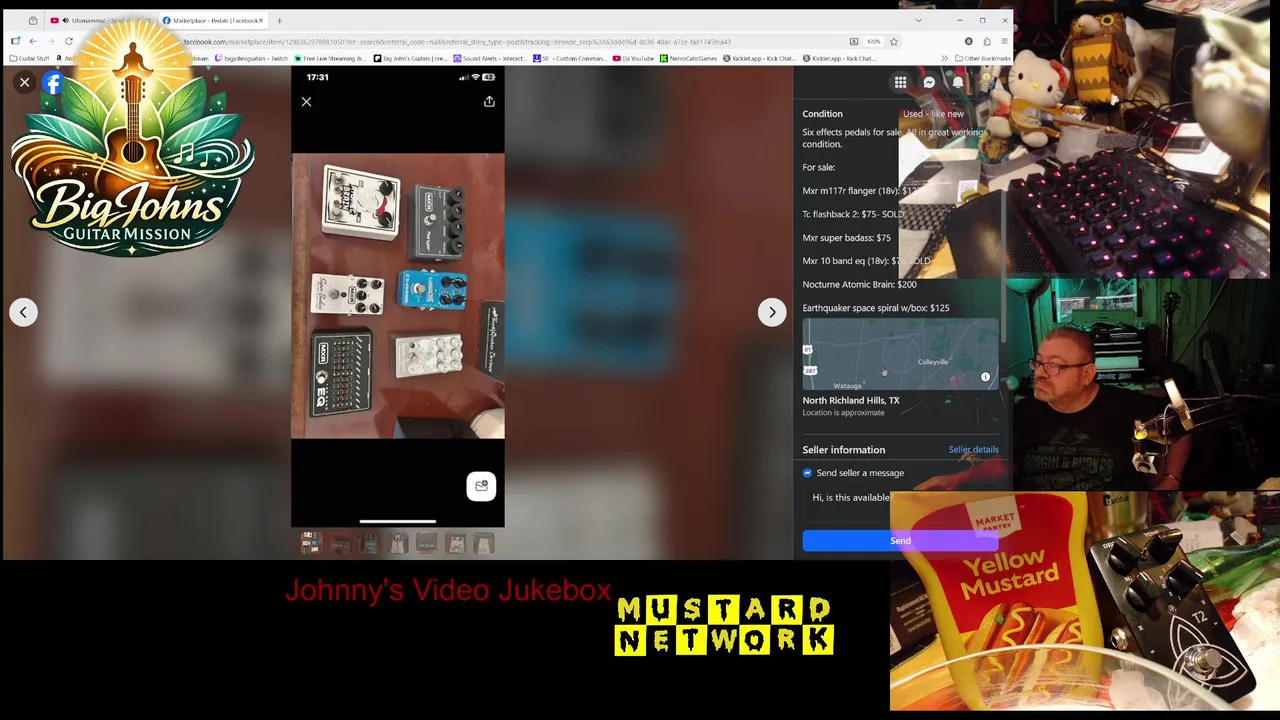Screen dimensions: 1280x720
Task: Open the tab search dropdown
Action: [918, 20]
